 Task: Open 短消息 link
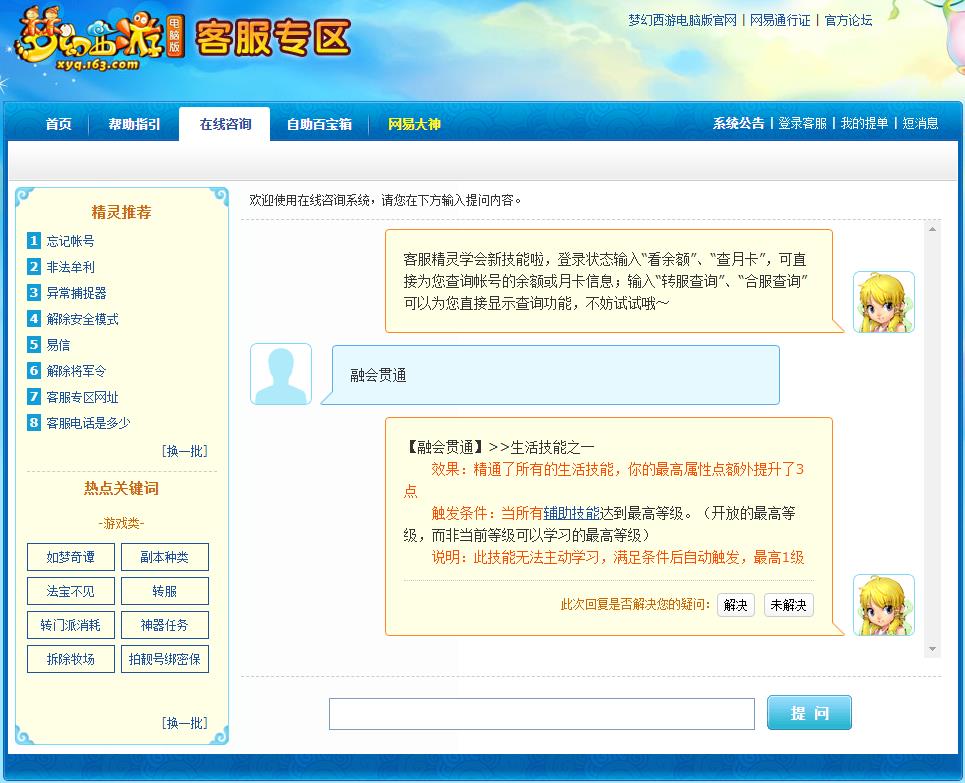coord(920,123)
